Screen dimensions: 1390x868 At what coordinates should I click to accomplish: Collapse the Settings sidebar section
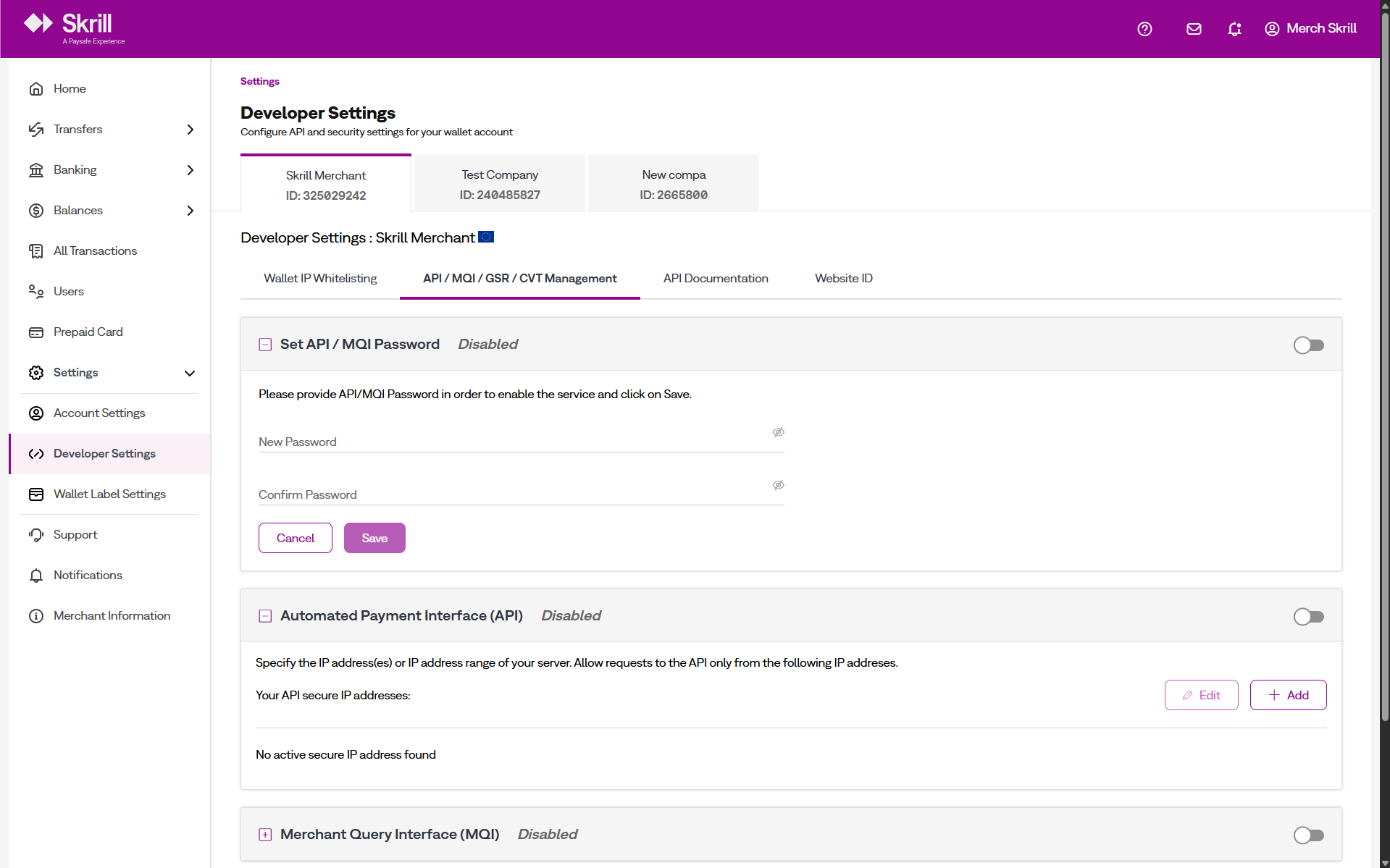coord(190,373)
